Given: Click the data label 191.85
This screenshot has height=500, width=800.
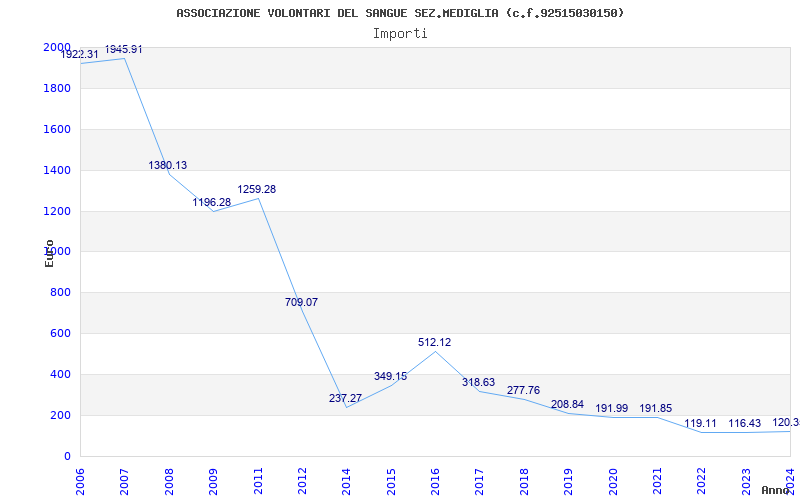Looking at the screenshot, I should pyautogui.click(x=656, y=408).
